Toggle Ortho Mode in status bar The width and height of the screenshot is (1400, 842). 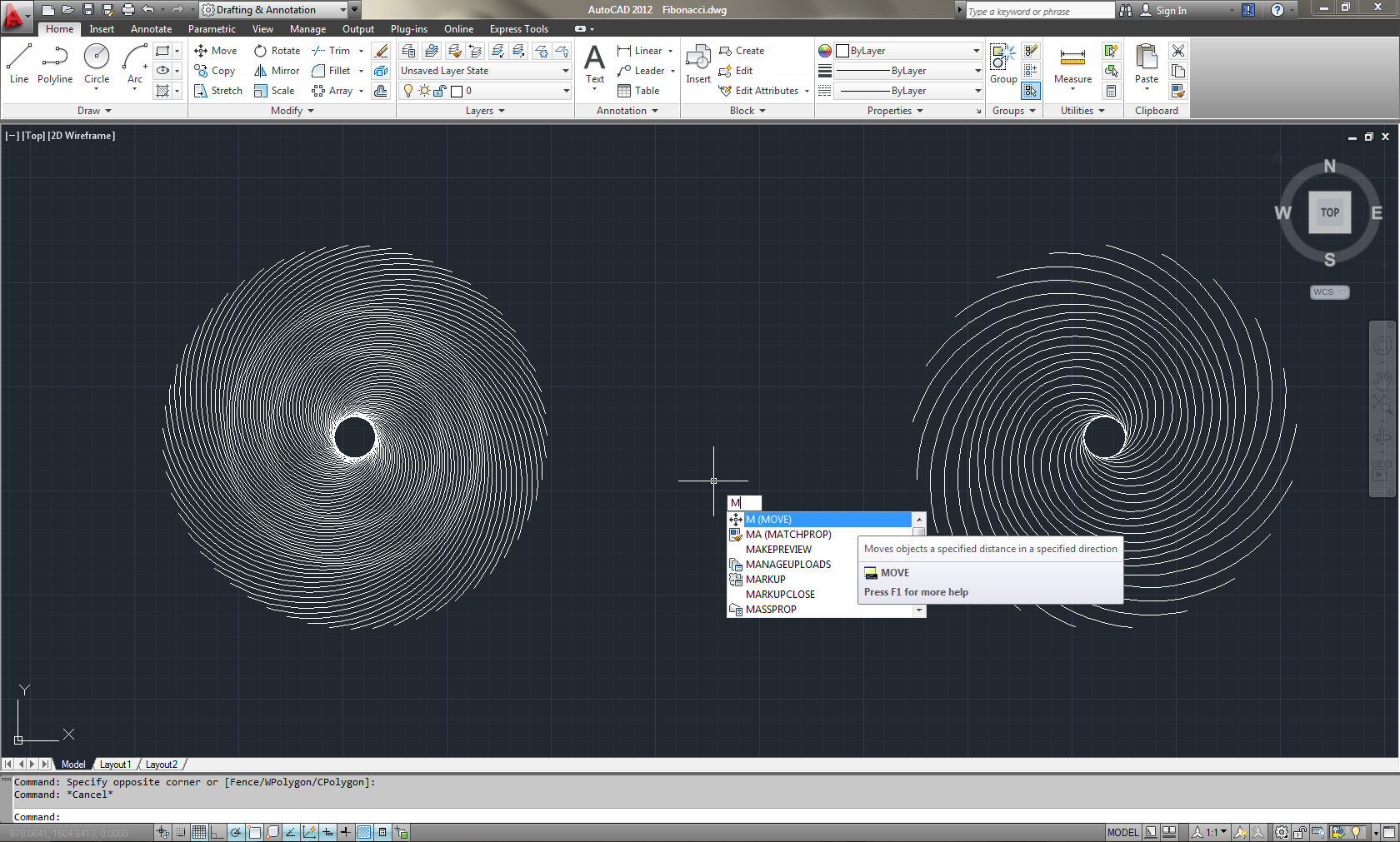217,832
